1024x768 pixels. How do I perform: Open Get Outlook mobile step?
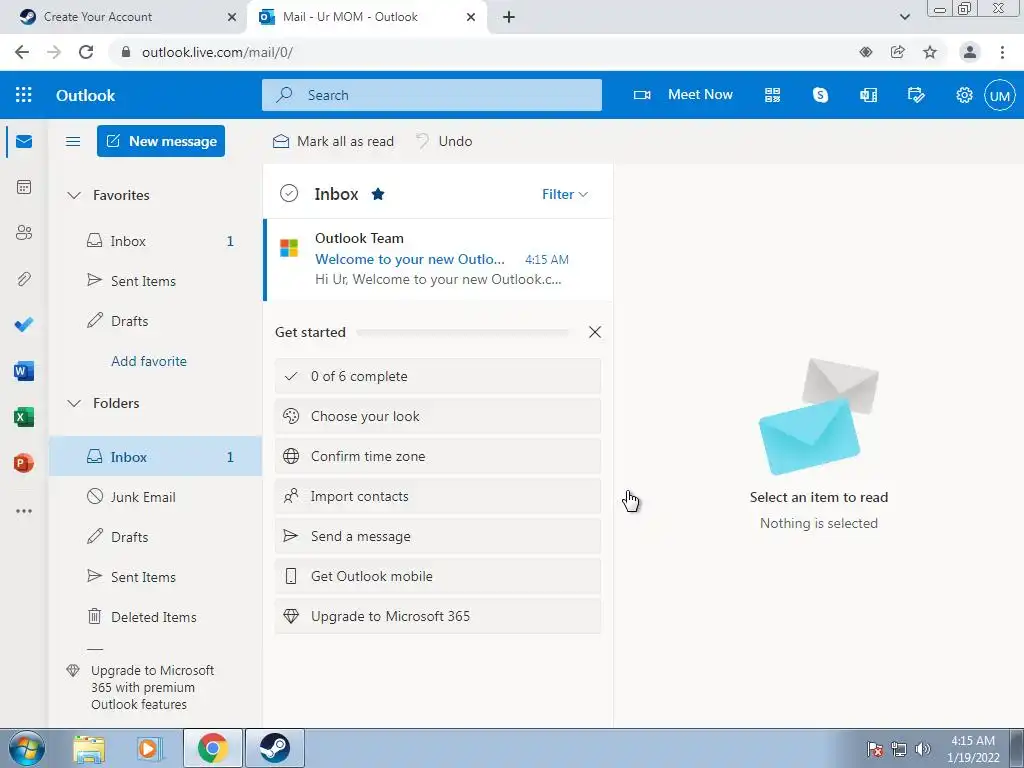(x=438, y=576)
